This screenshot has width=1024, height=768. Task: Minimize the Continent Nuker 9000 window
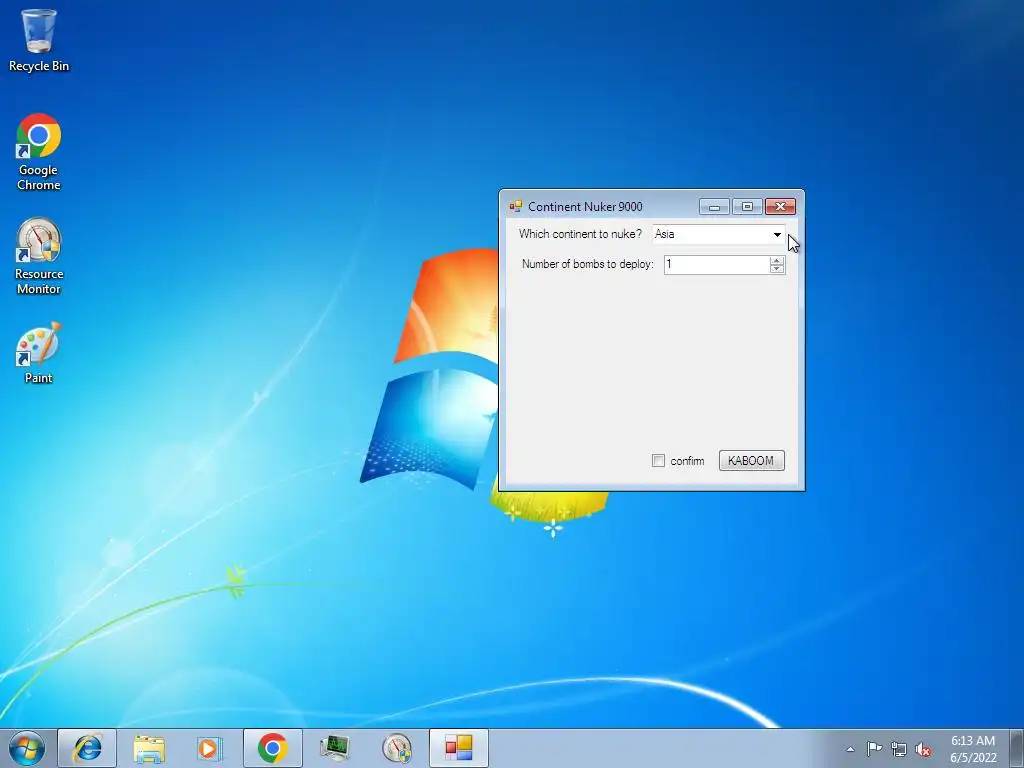714,207
